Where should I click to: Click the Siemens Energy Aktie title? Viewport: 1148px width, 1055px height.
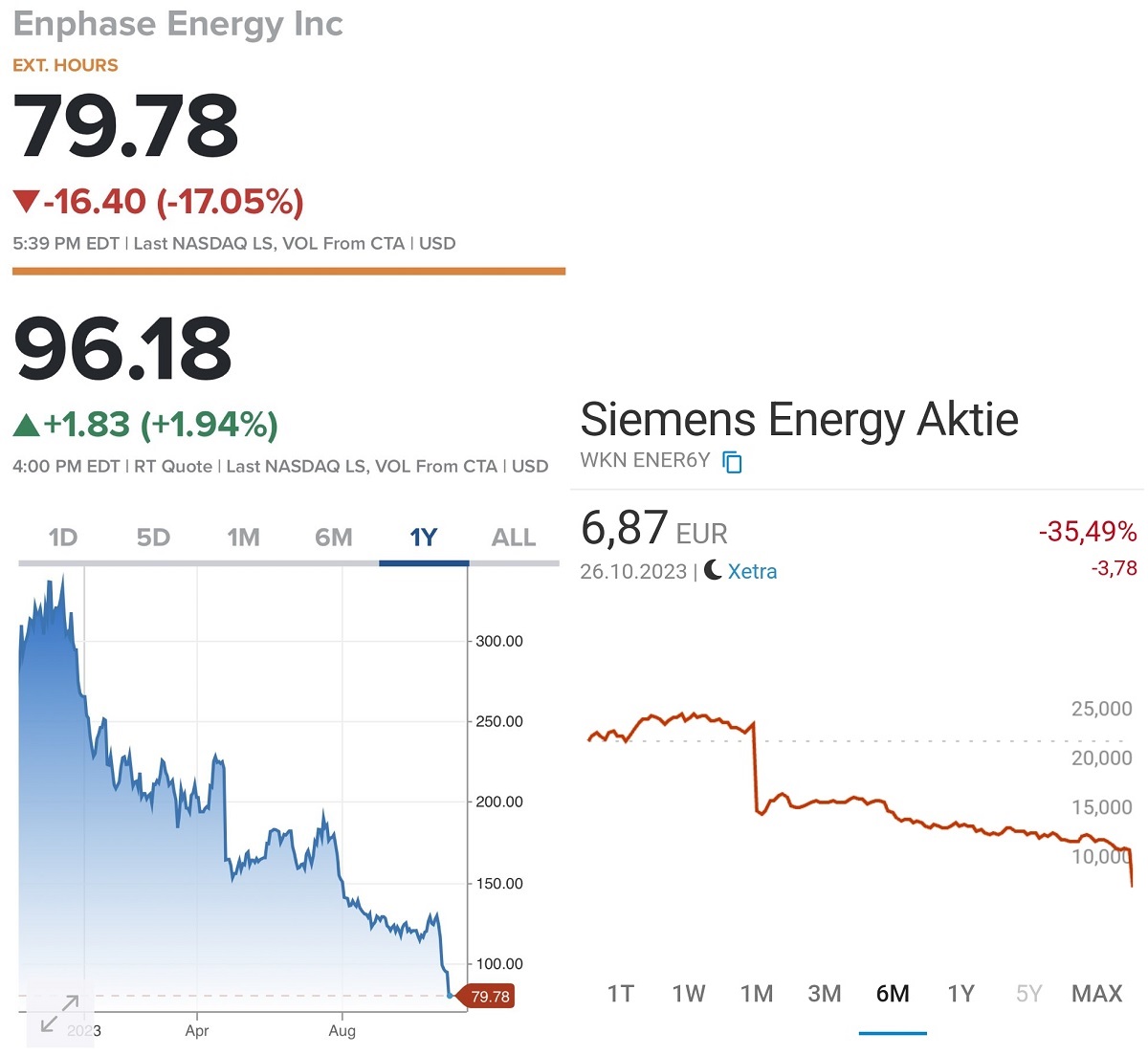pyautogui.click(x=799, y=419)
